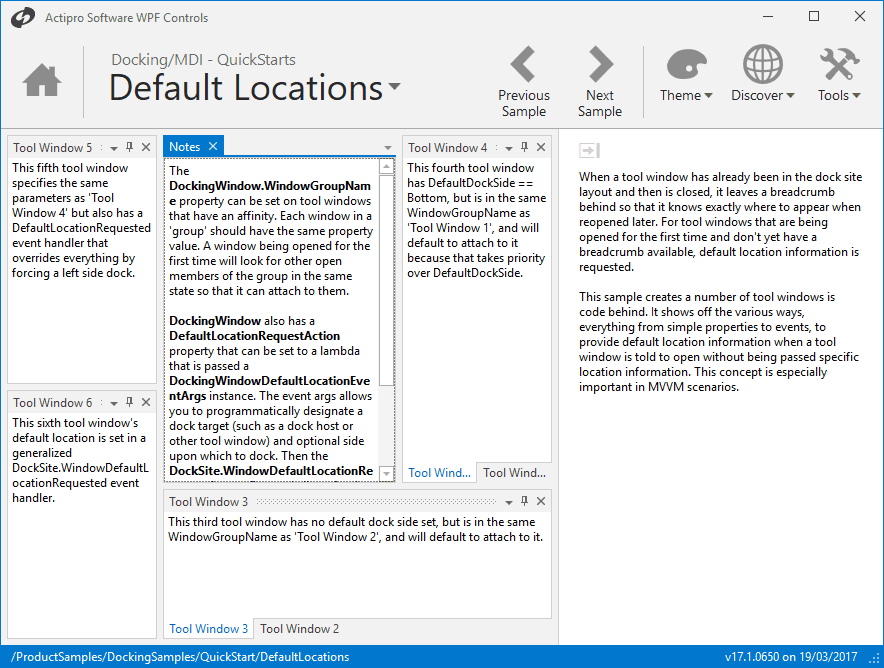Auto-hide Tool Window 5 with pin
Viewport: 884px width, 668px height.
click(x=130, y=147)
